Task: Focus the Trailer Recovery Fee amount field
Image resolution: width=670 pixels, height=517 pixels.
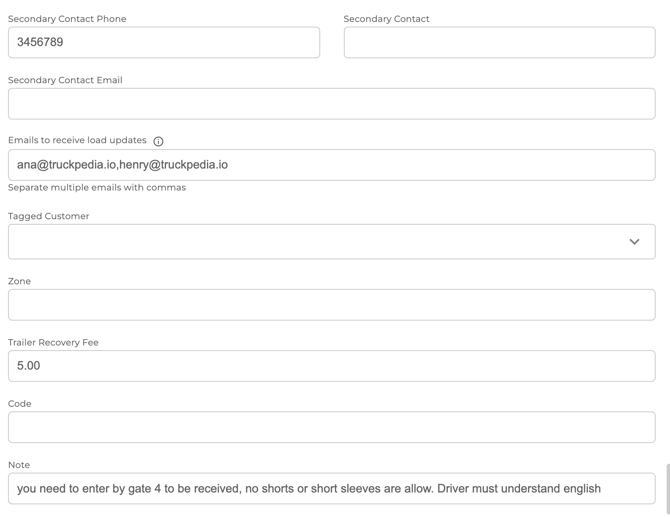Action: pyautogui.click(x=331, y=366)
